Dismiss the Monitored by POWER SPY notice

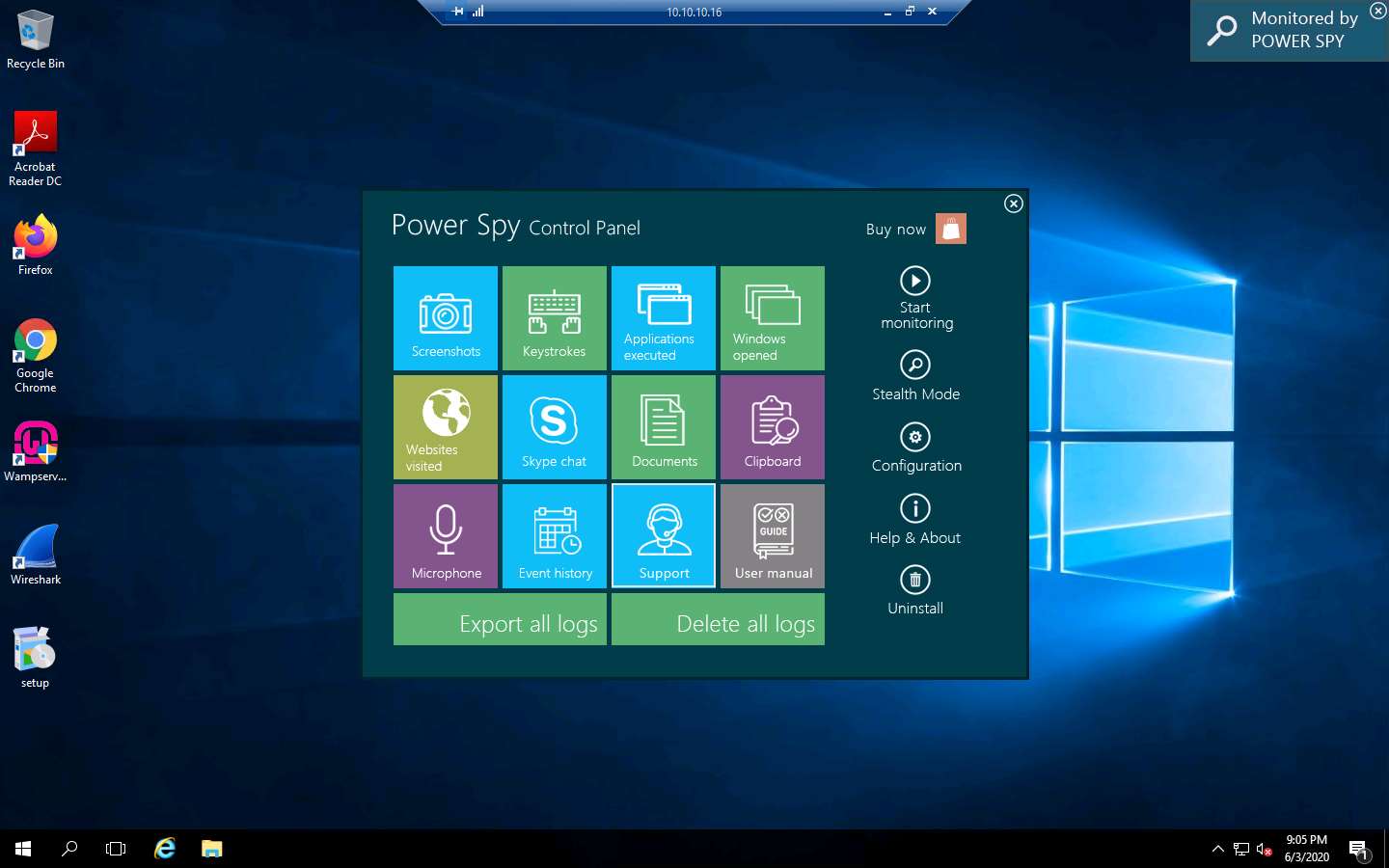point(1377,11)
